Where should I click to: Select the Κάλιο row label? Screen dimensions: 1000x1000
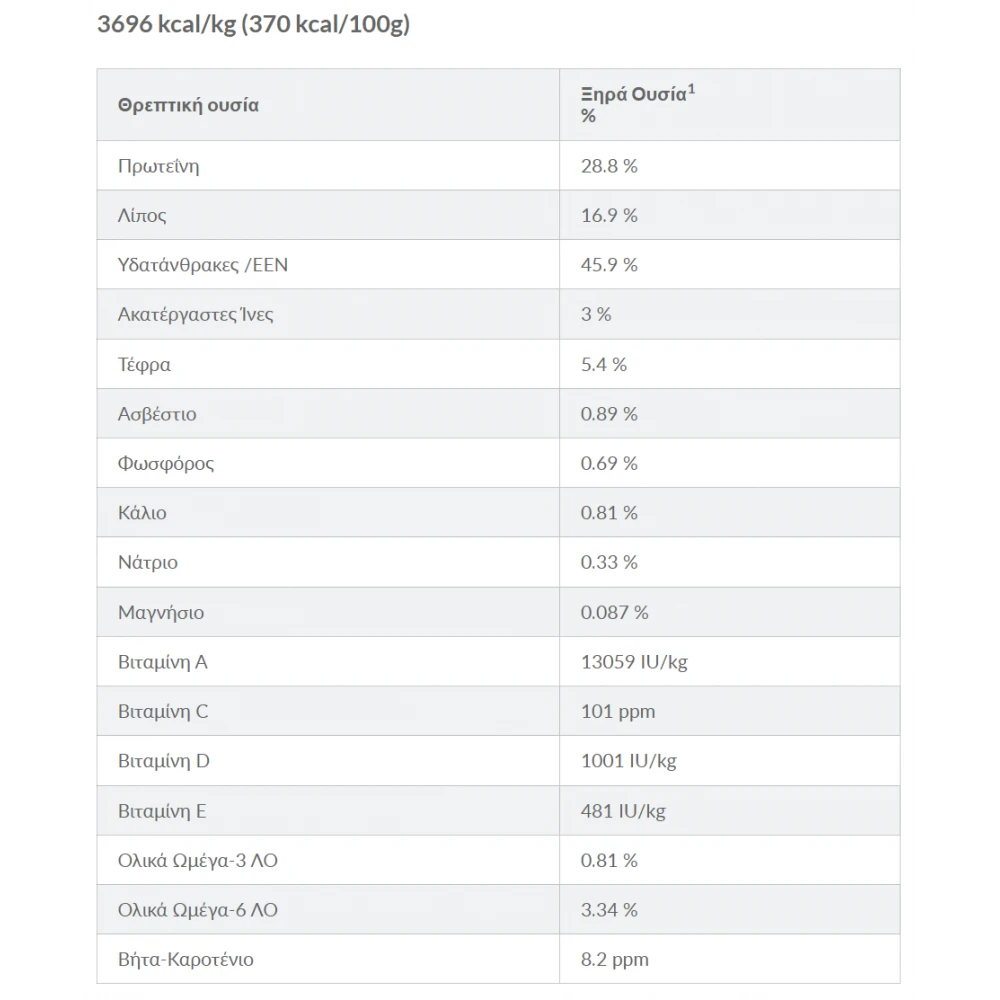pyautogui.click(x=142, y=513)
